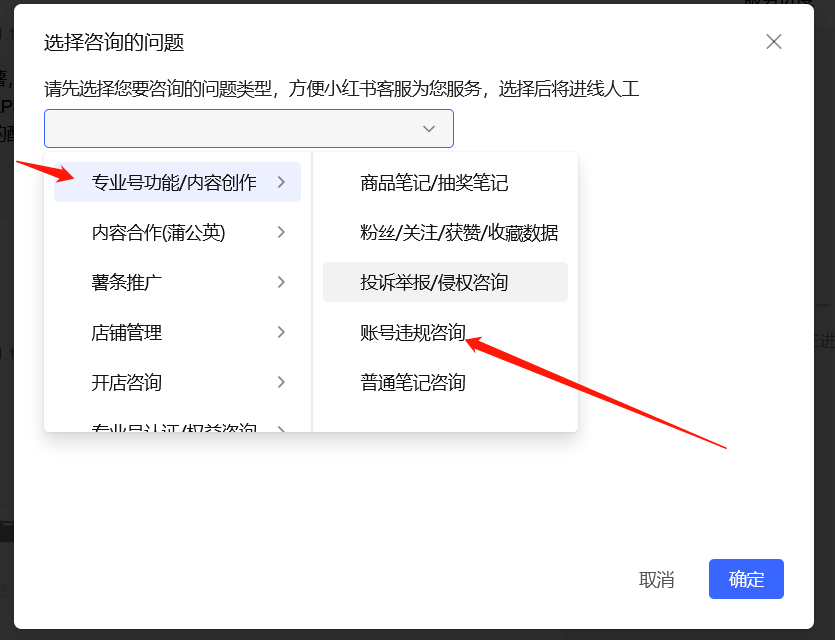The image size is (835, 640).
Task: Select 账号违规咨询 in the submenu
Action: point(414,331)
